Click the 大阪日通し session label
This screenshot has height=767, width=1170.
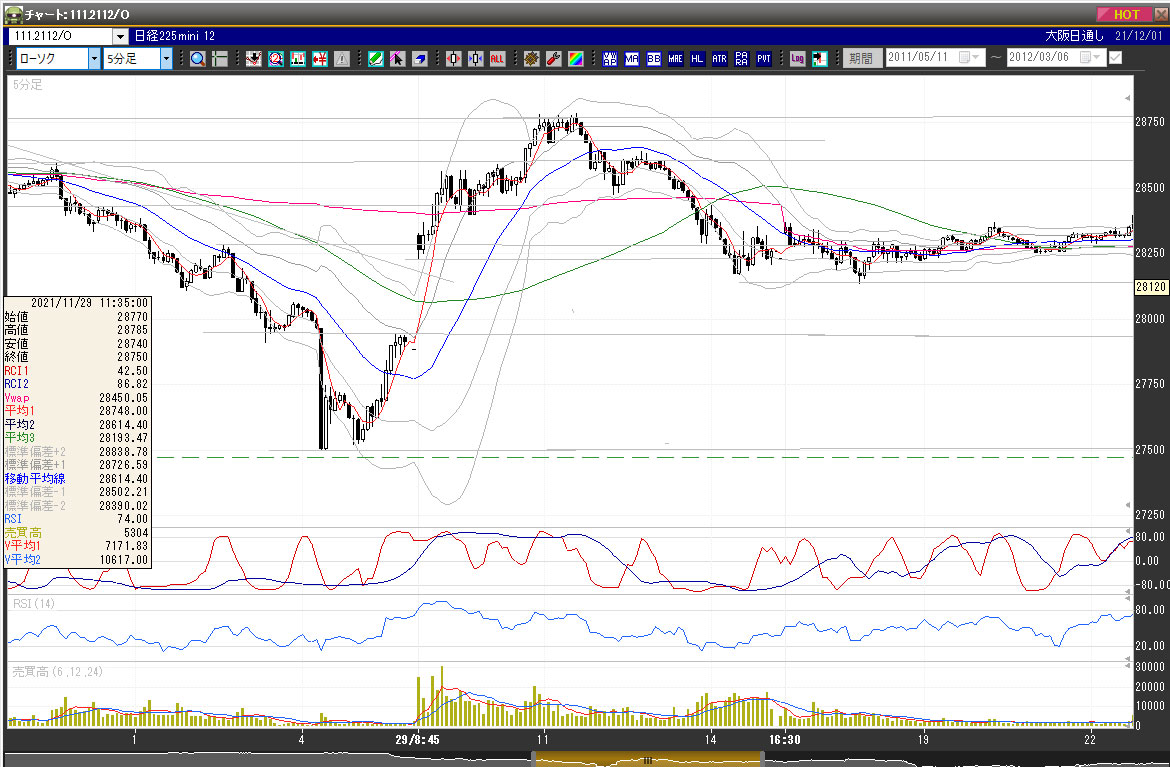coord(1074,36)
